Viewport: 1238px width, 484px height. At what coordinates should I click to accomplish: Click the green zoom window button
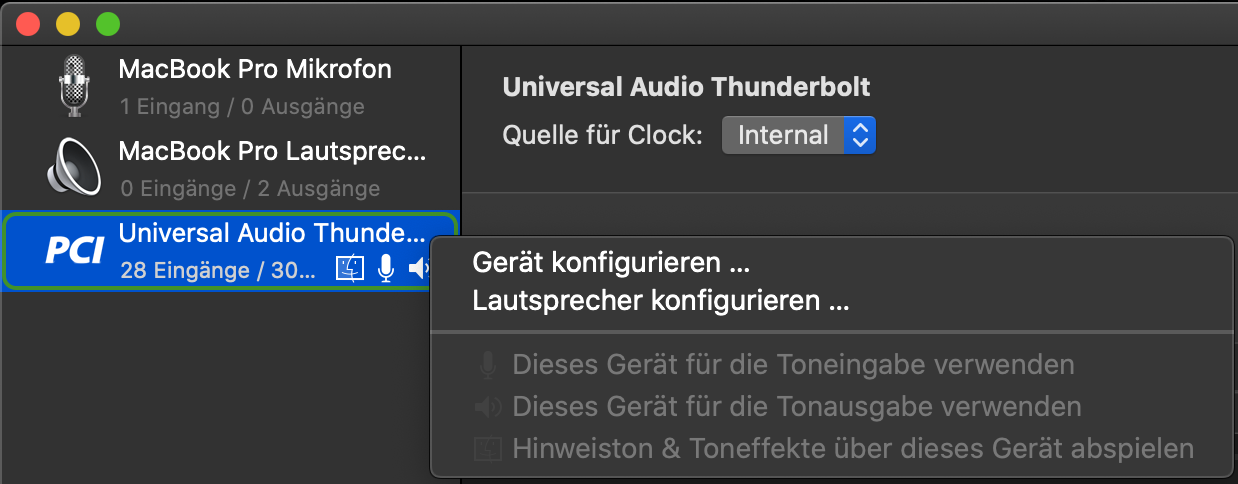tap(106, 22)
